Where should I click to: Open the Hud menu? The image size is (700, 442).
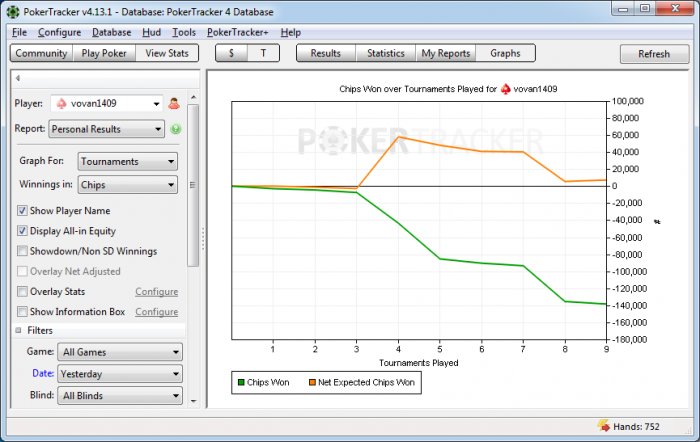151,33
